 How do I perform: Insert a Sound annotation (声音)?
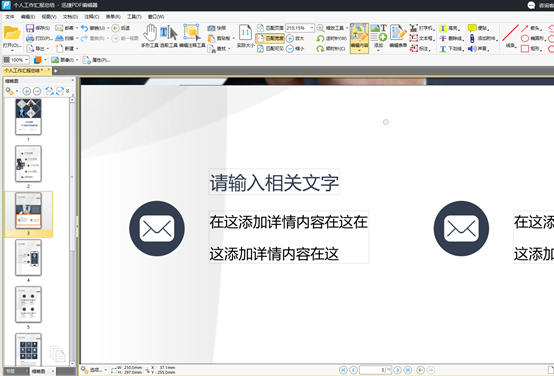pos(478,48)
